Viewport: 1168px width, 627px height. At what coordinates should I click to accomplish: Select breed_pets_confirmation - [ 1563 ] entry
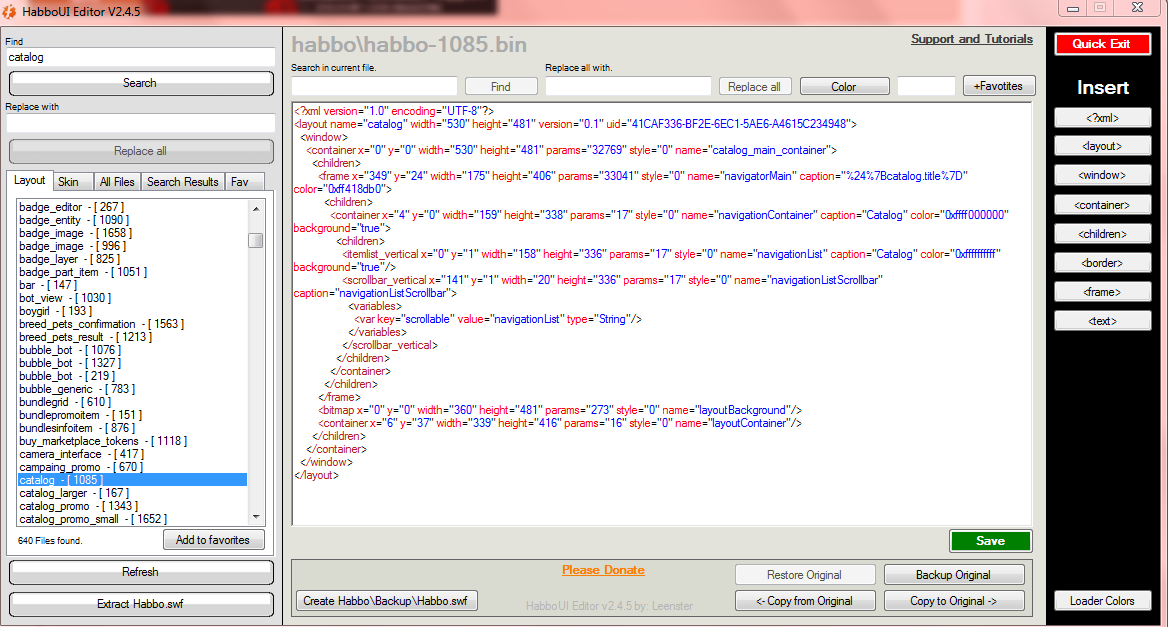[x=101, y=325]
